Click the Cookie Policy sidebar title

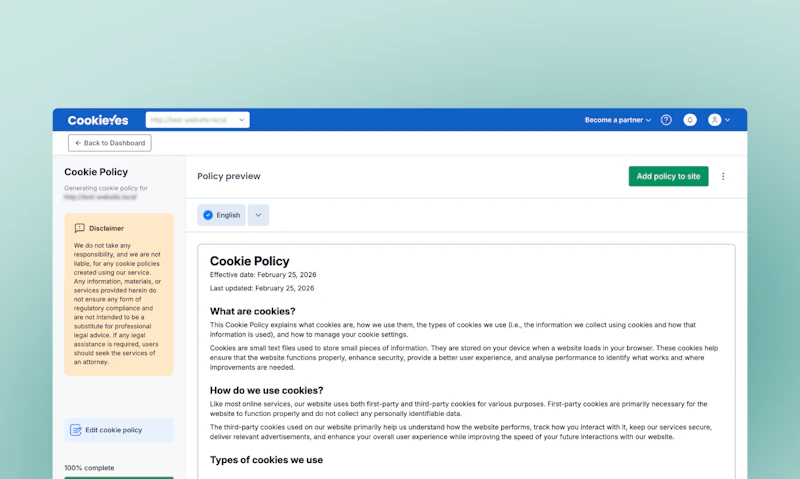click(96, 172)
